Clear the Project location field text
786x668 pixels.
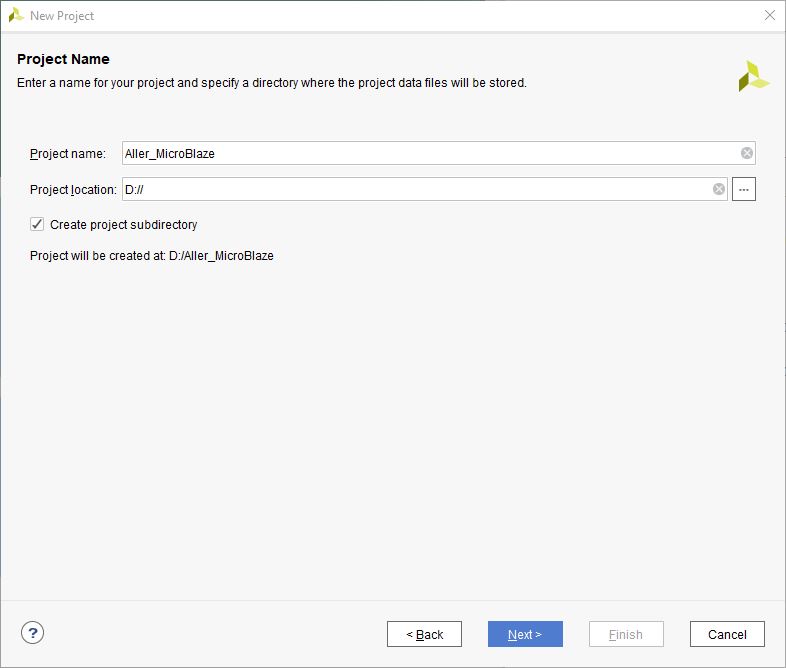(719, 189)
